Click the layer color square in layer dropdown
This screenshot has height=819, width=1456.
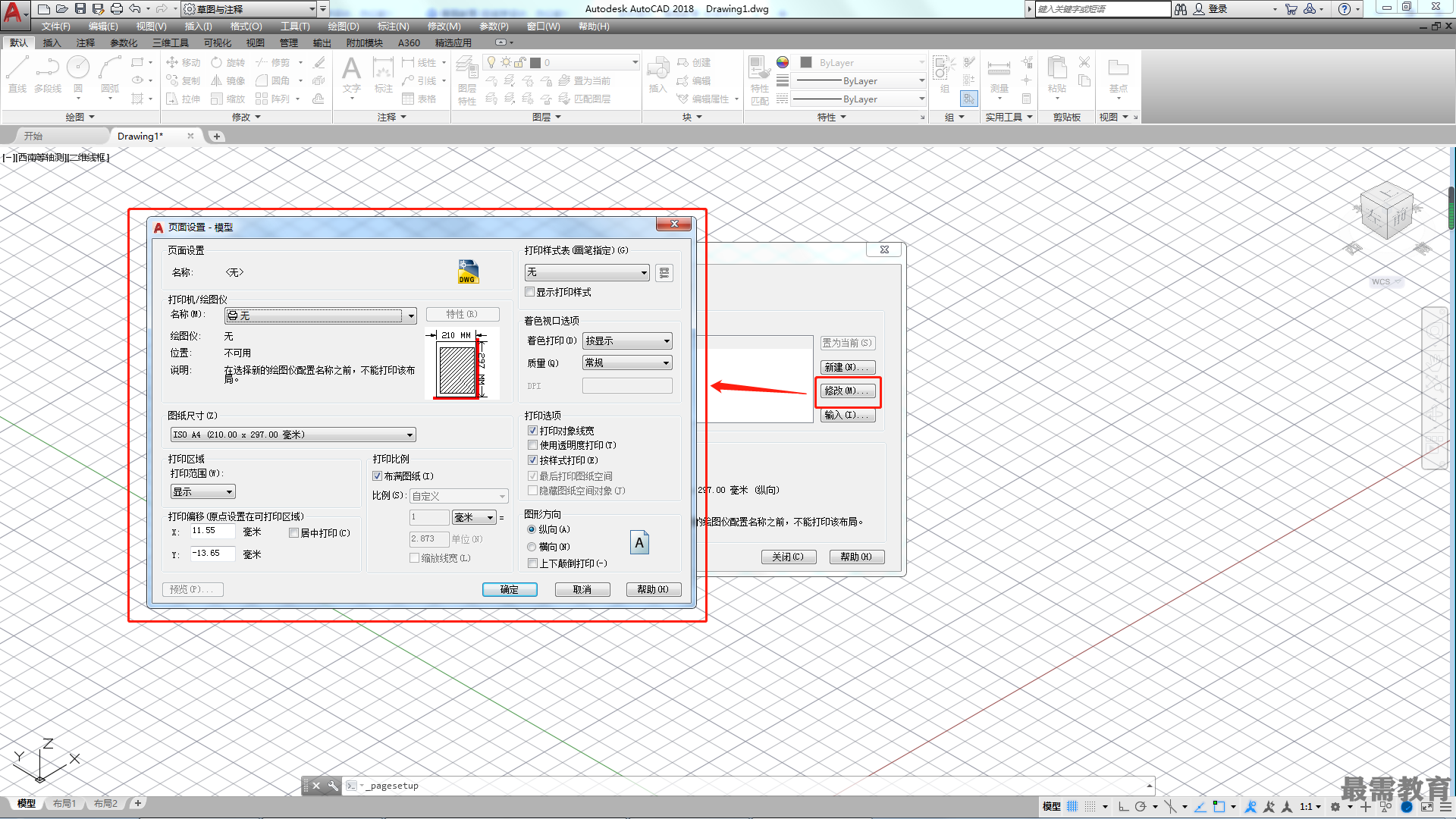tap(535, 63)
